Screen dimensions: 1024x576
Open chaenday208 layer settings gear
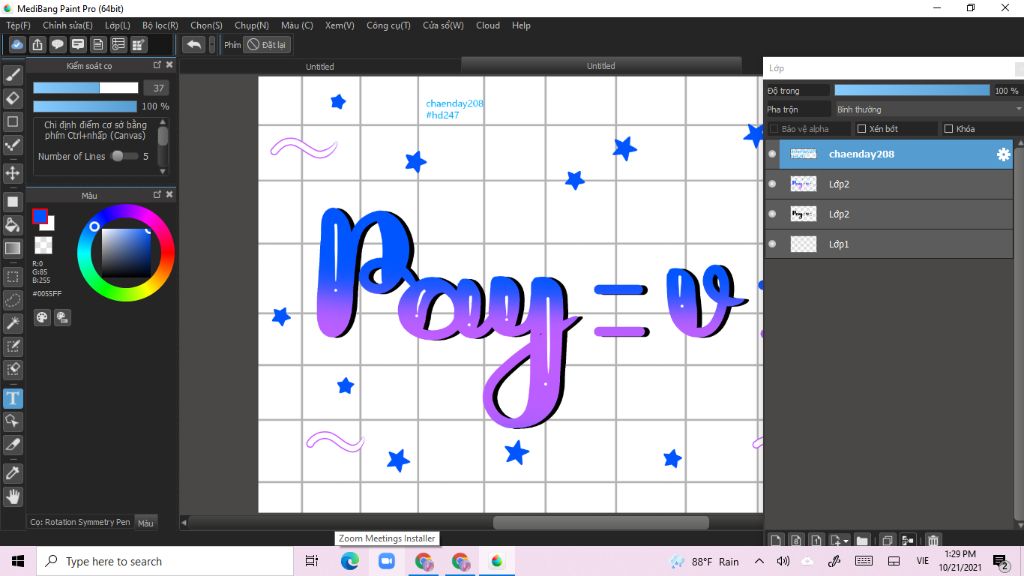(1003, 154)
